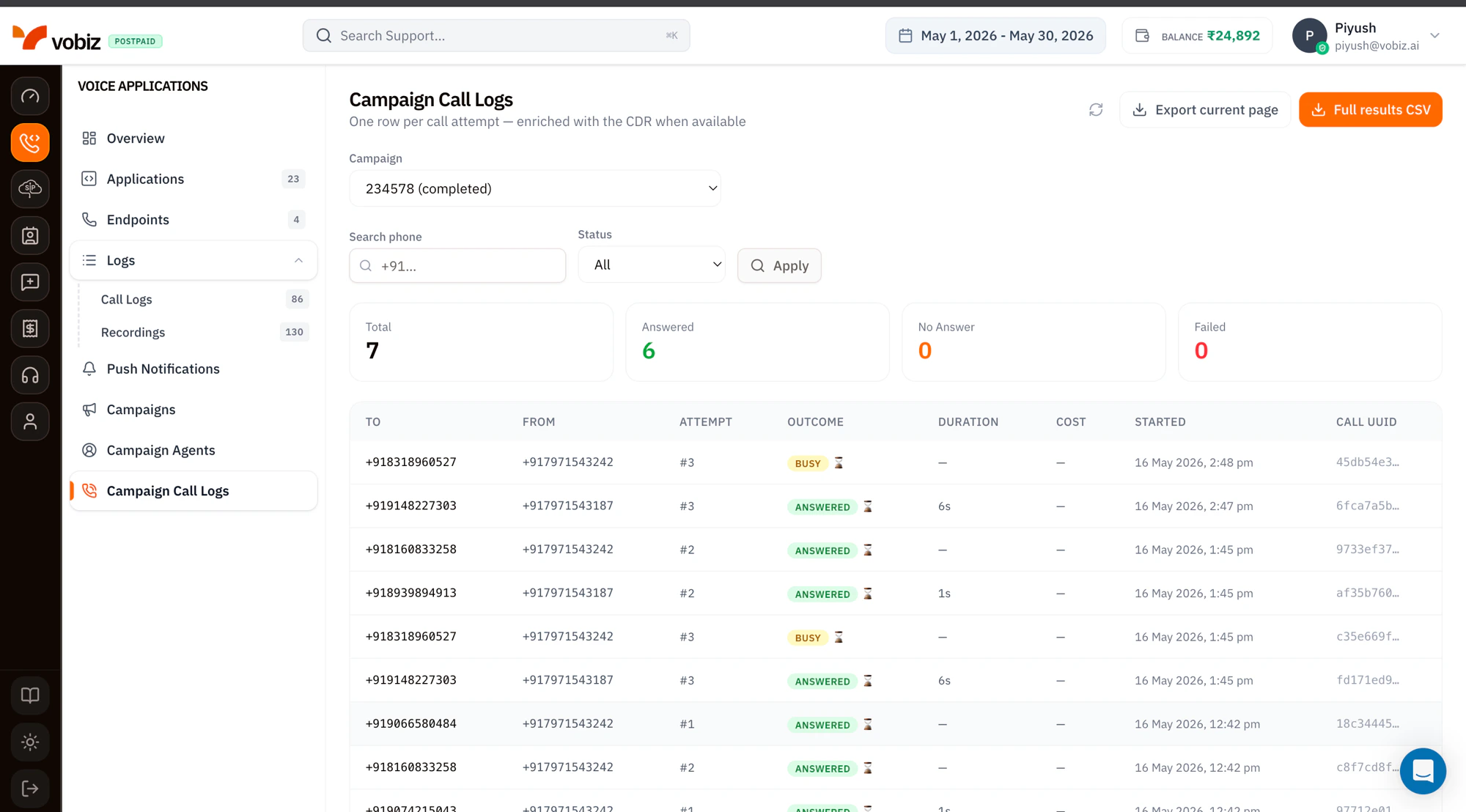The width and height of the screenshot is (1466, 812).
Task: Click ANSWERED badge on af35b760 row
Action: (x=822, y=594)
